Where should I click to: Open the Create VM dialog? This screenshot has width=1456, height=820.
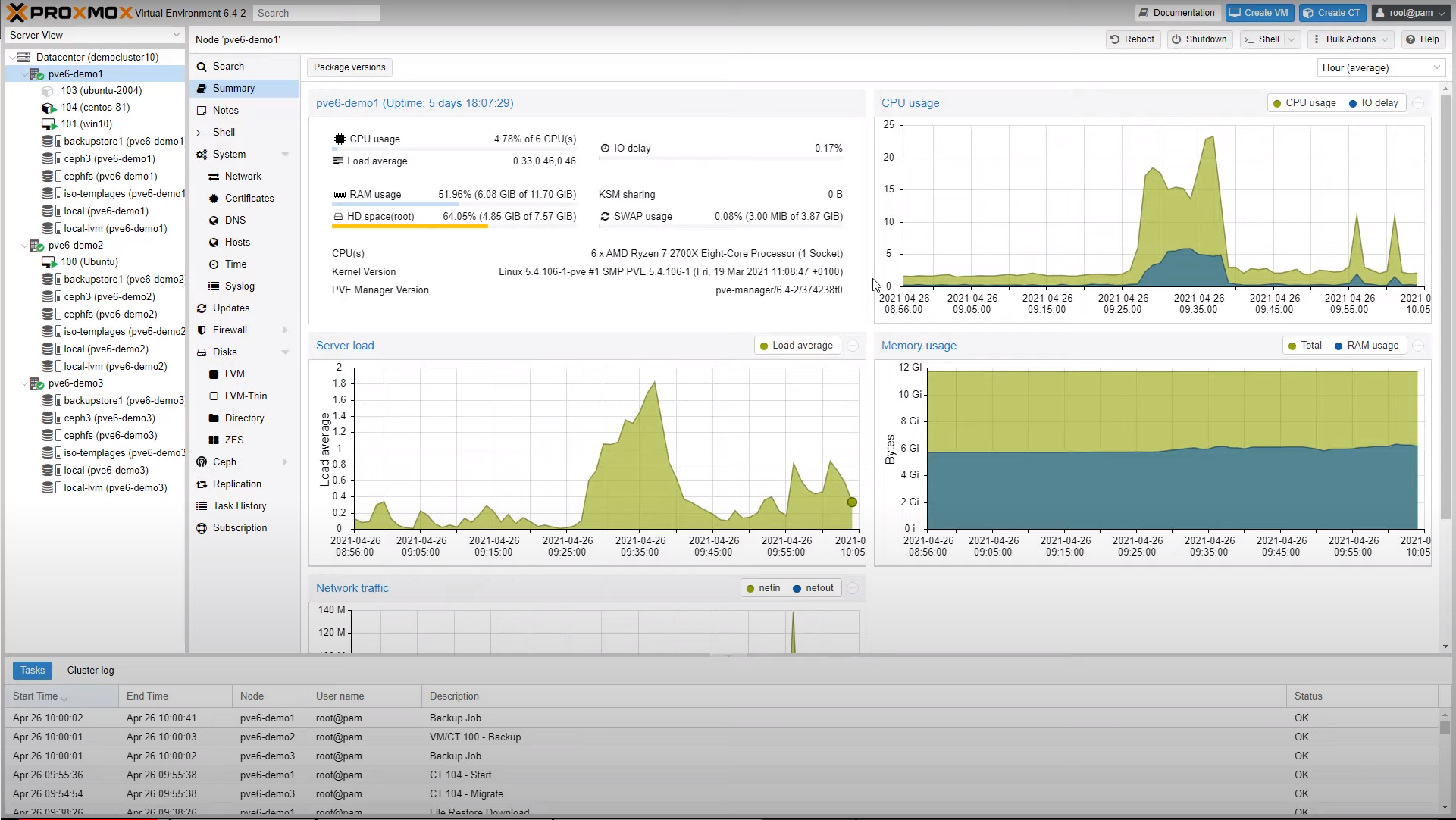pos(1258,13)
